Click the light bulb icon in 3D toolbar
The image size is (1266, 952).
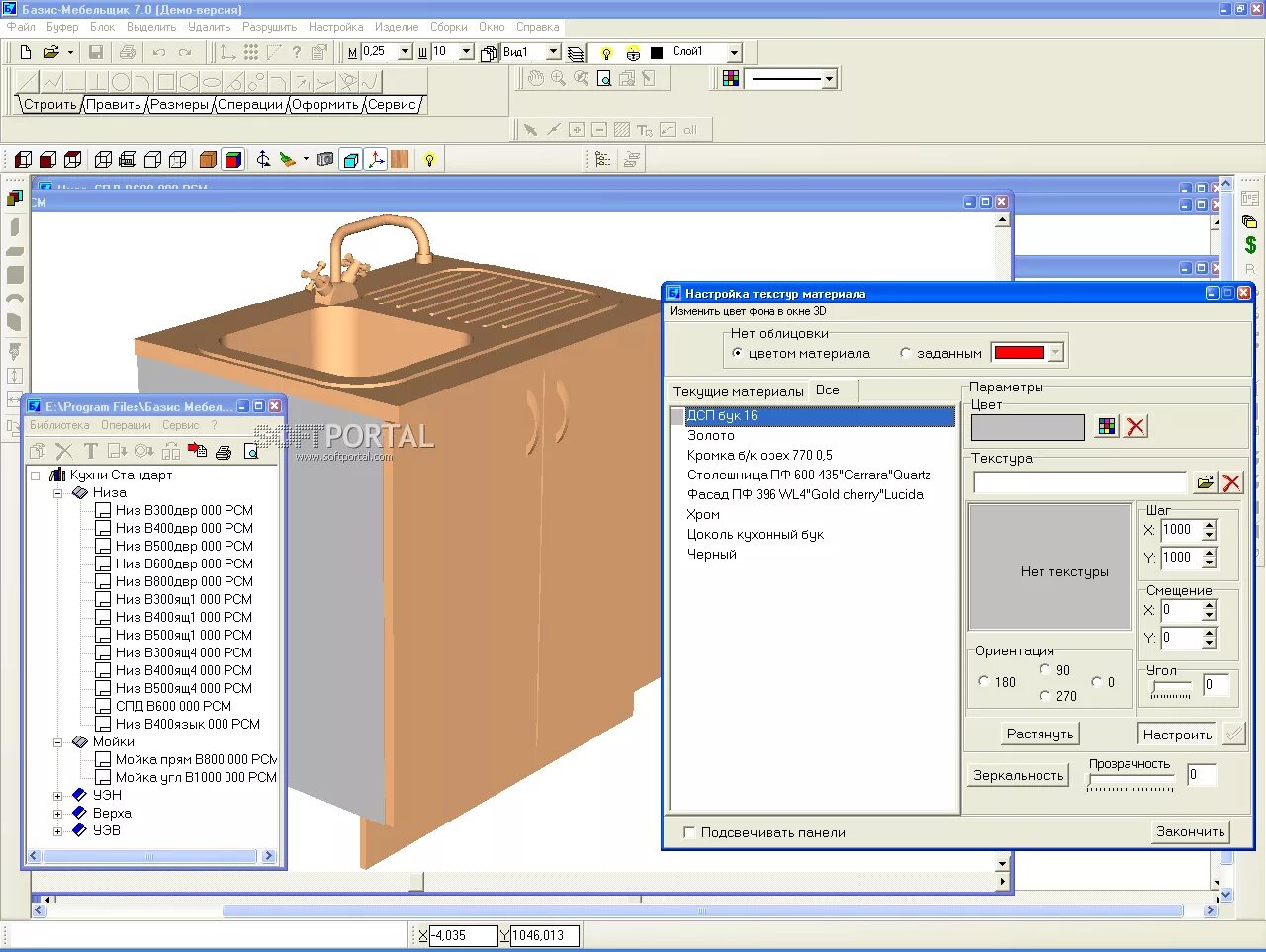pyautogui.click(x=429, y=160)
